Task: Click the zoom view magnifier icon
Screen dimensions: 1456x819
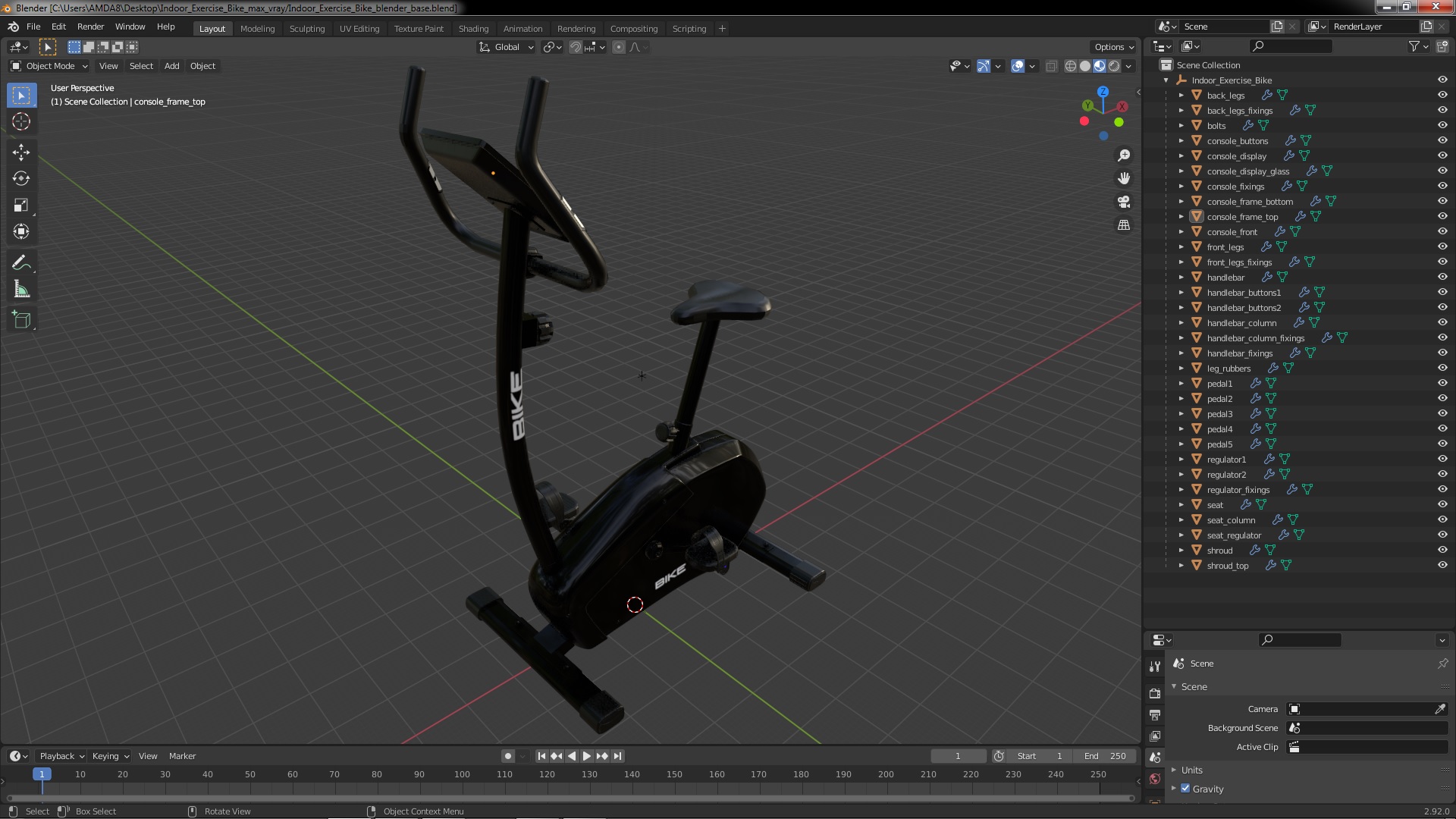Action: click(x=1124, y=155)
